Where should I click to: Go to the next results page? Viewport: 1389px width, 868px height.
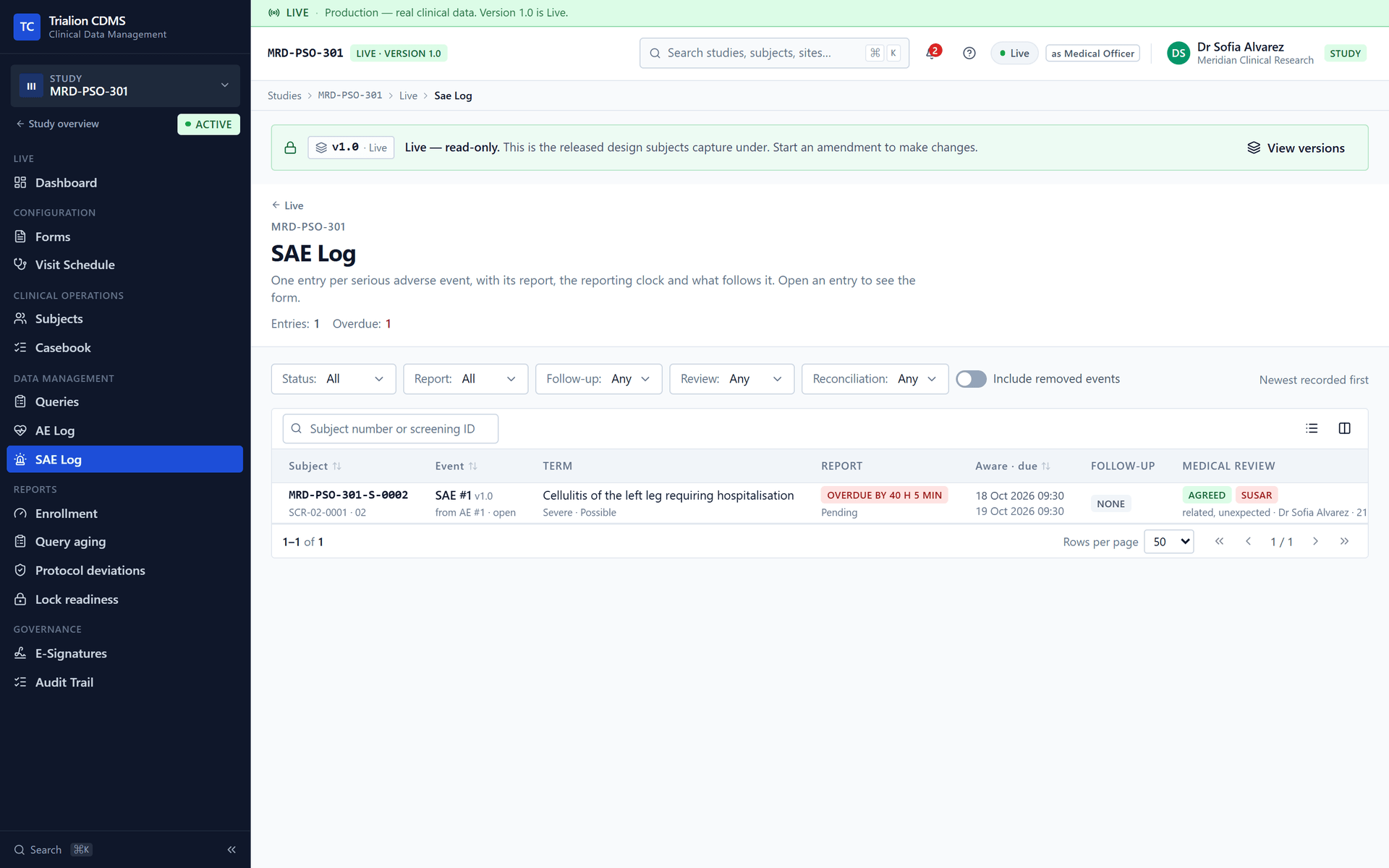(1316, 541)
